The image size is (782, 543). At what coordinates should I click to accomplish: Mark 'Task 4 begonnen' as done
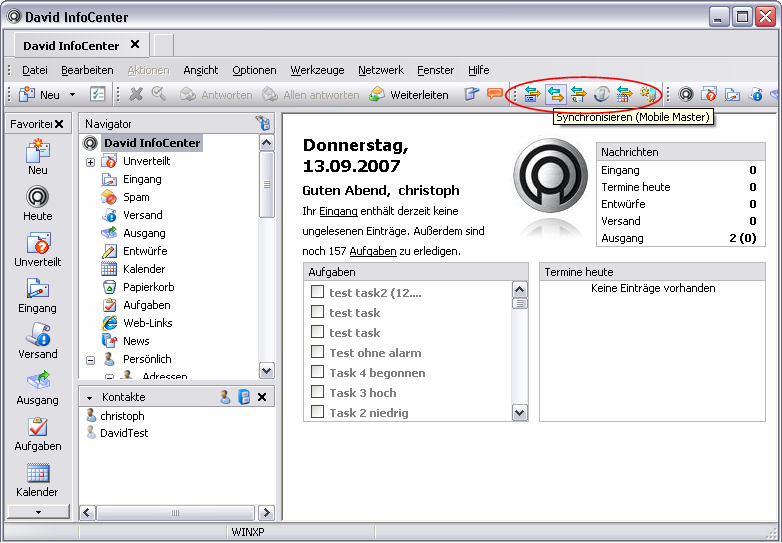(317, 372)
